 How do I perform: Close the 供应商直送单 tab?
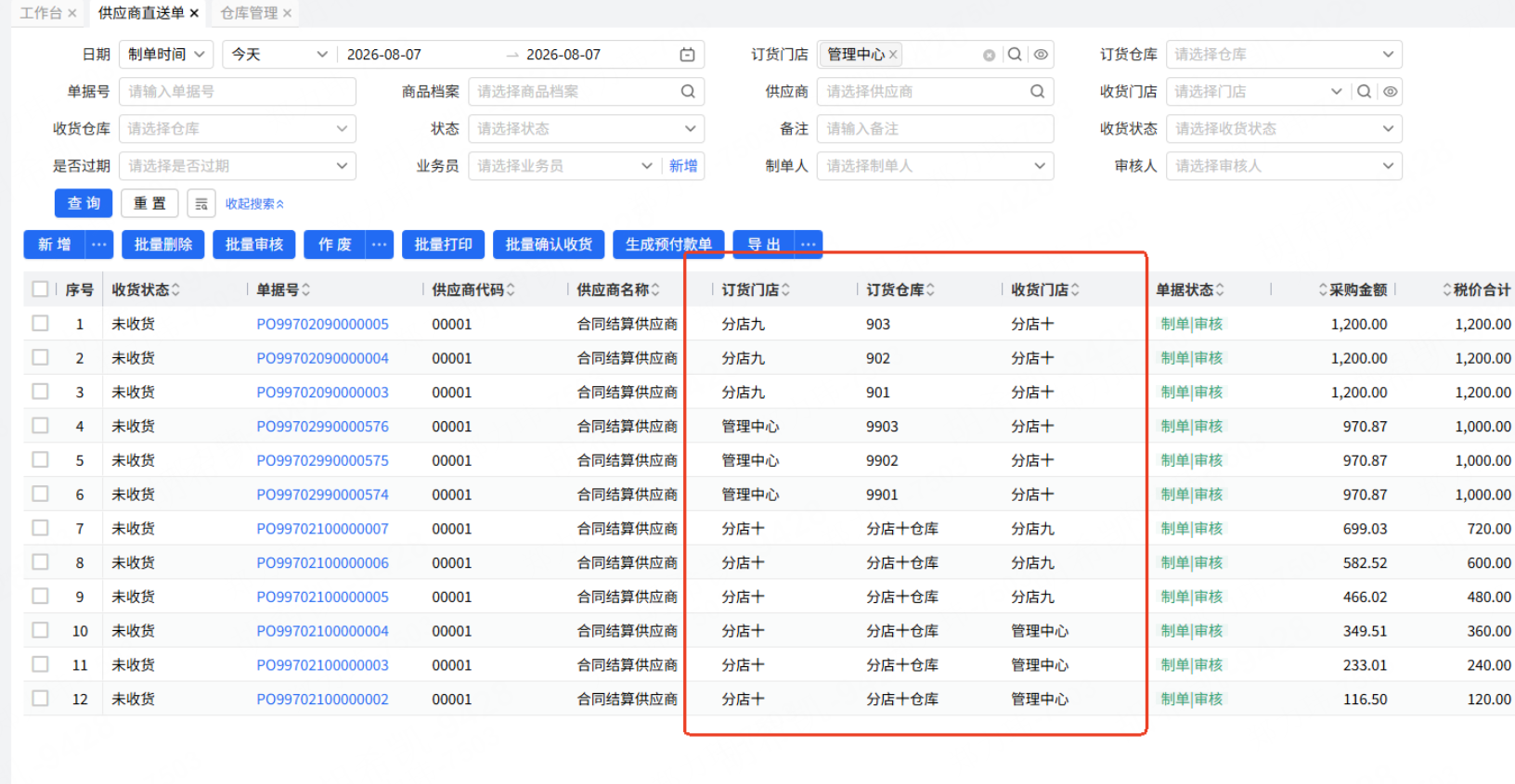pyautogui.click(x=194, y=13)
